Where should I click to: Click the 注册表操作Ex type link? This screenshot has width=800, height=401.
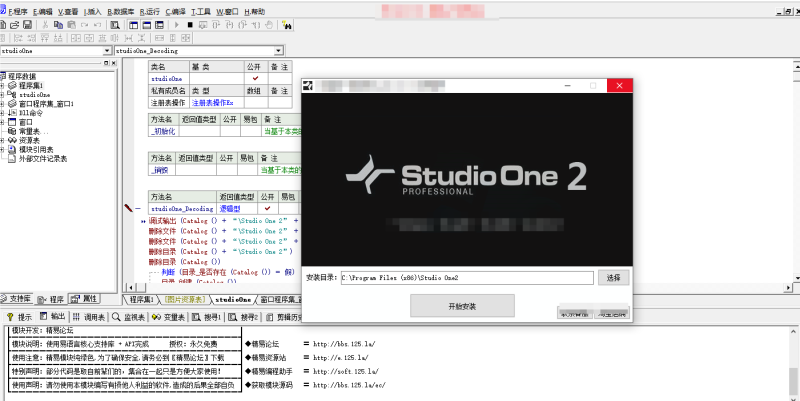212,103
